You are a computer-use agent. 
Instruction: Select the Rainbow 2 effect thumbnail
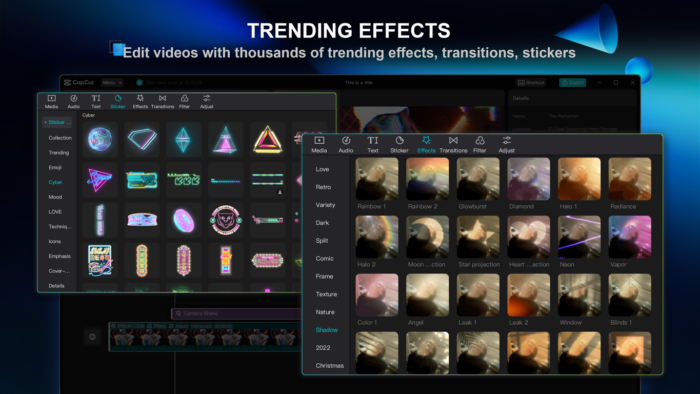pos(427,179)
